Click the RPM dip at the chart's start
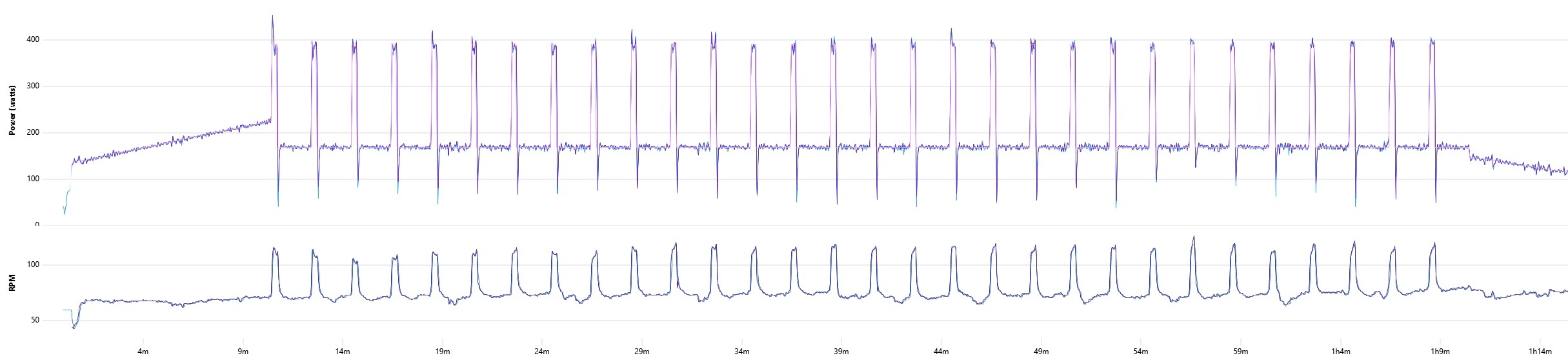 coord(74,328)
